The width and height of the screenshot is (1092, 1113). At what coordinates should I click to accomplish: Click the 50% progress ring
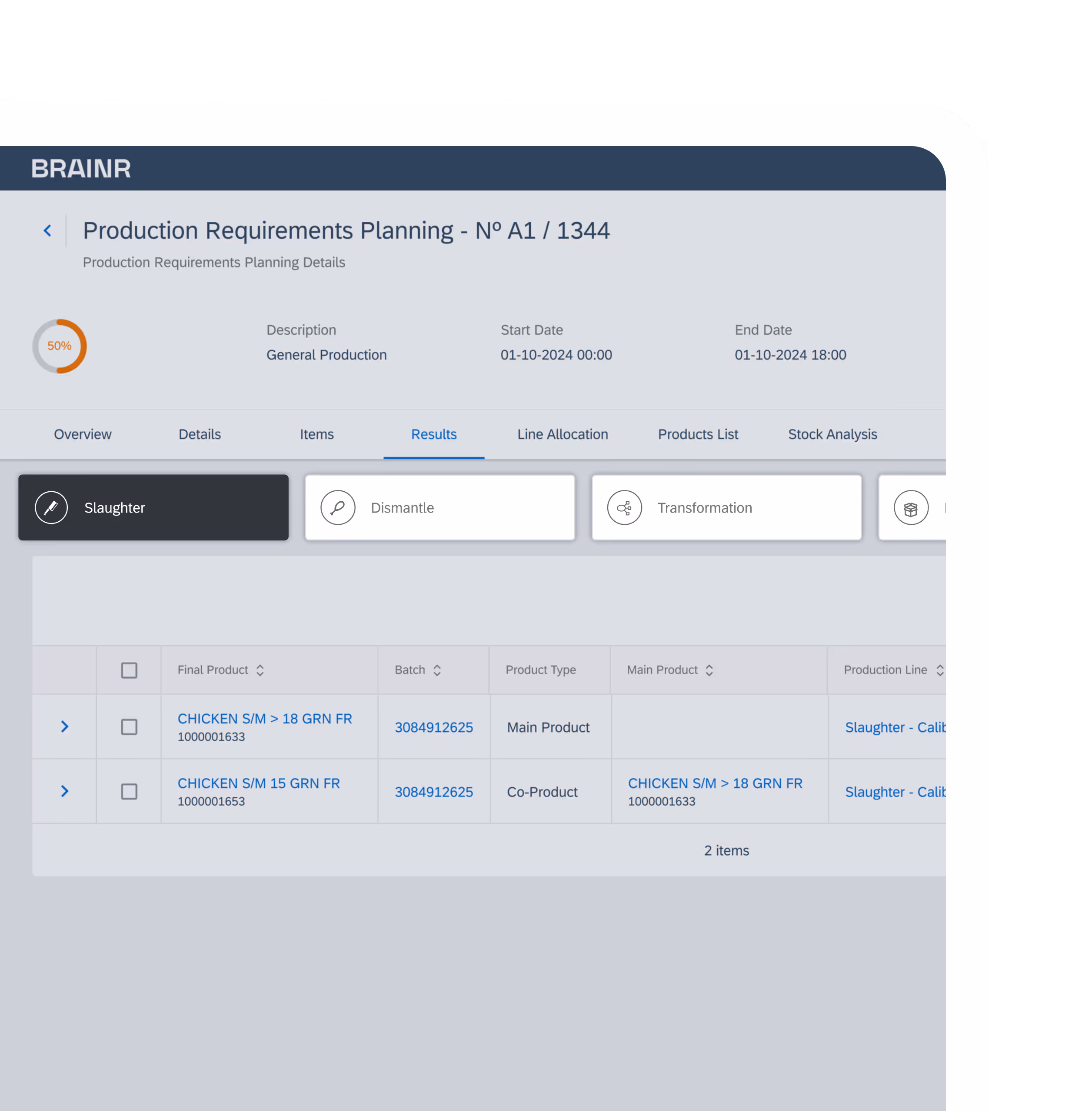pos(60,346)
